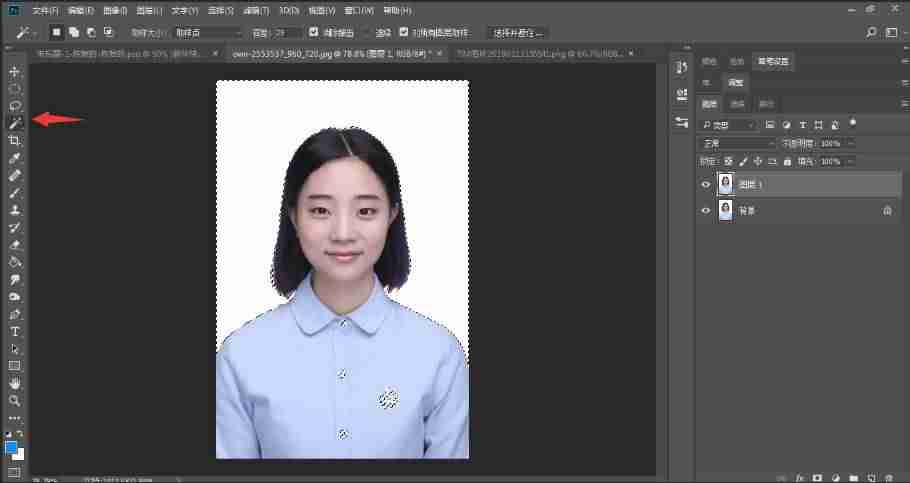Change screen mode at toolbar bottom
This screenshot has width=910, height=483.
tap(14, 473)
